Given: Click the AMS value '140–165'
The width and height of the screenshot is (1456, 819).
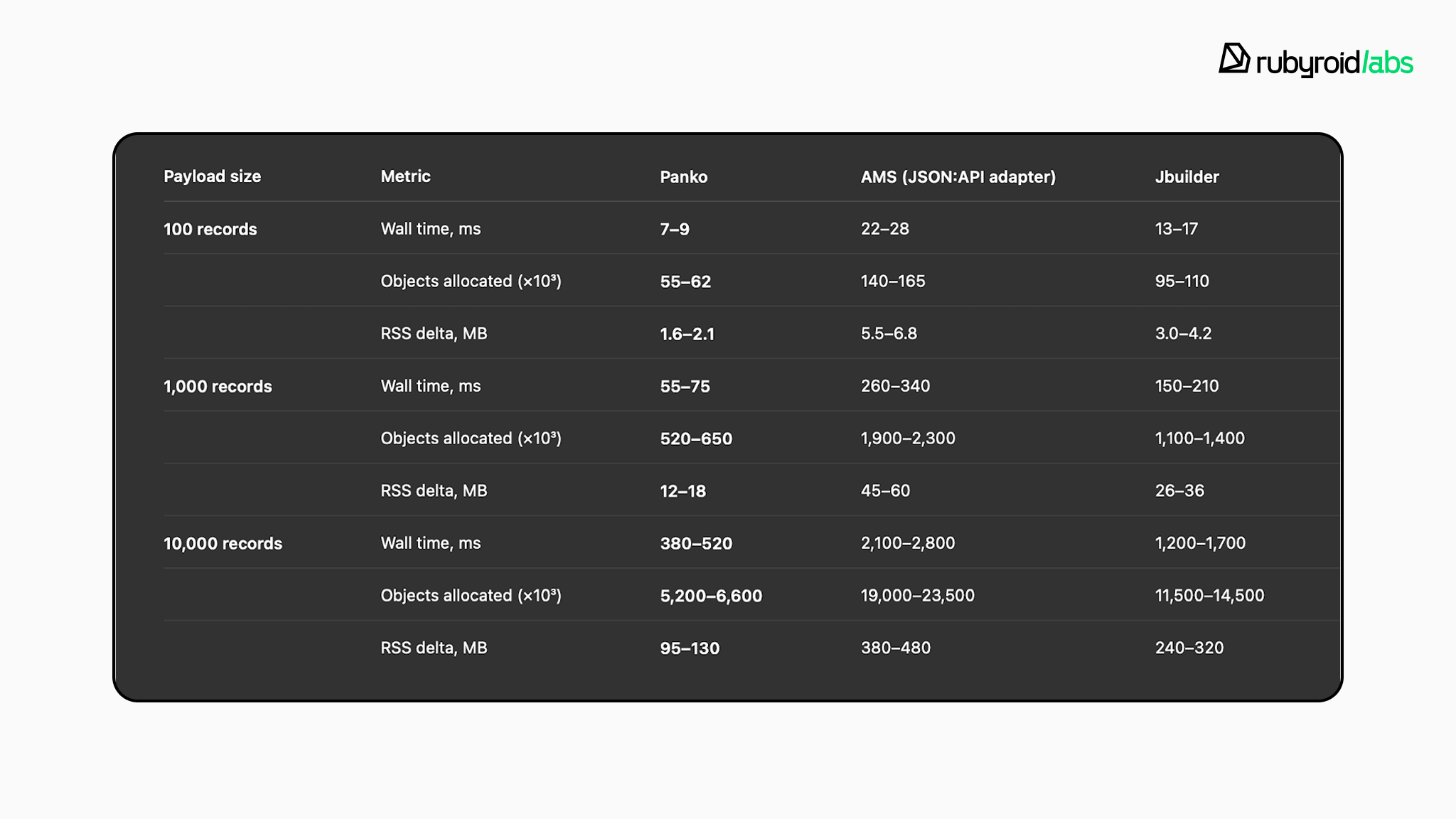Looking at the screenshot, I should (x=893, y=282).
